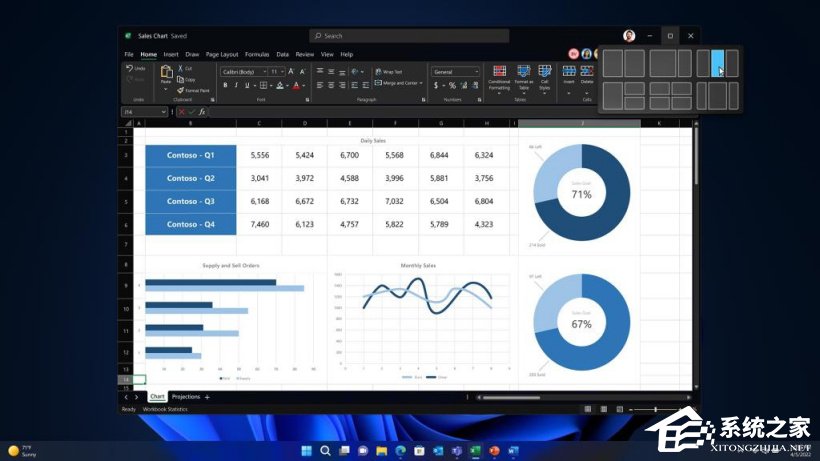
Task: Toggle underline formatting
Action: (x=248, y=85)
